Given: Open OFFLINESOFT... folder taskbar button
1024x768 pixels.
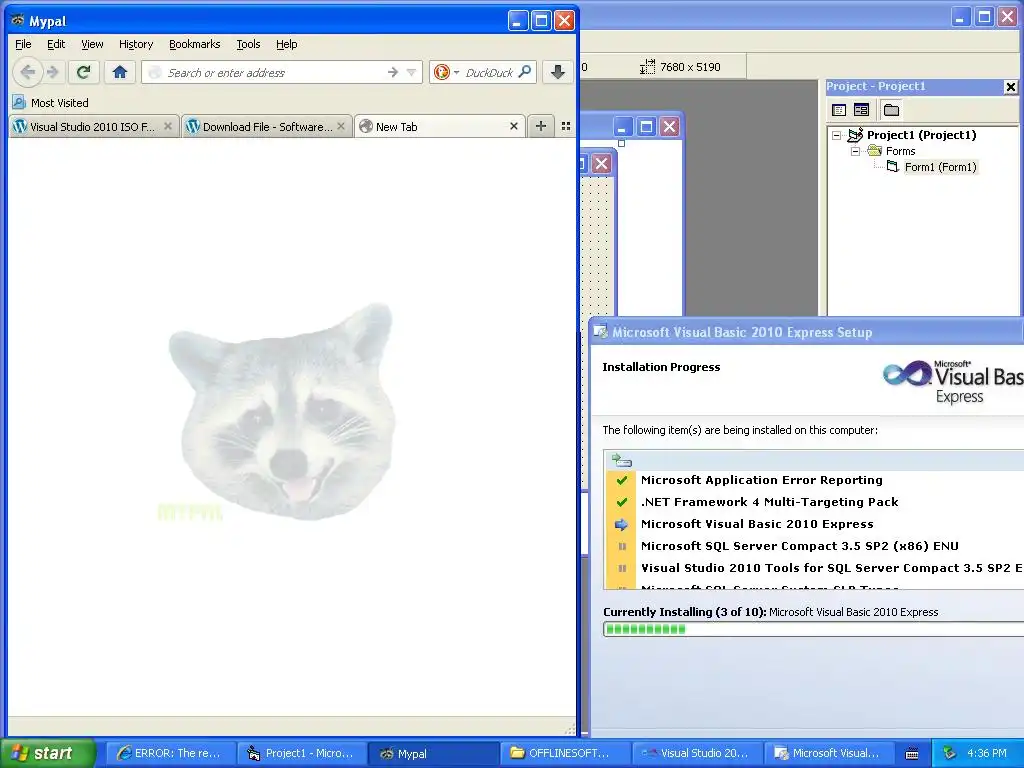Looking at the screenshot, I should tap(564, 753).
